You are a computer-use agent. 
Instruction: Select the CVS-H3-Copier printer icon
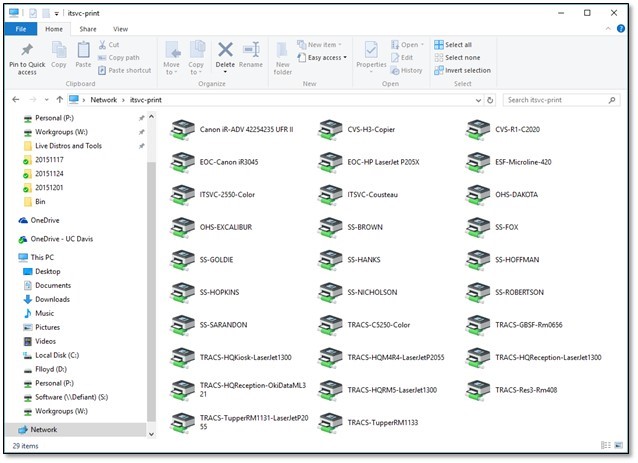point(332,130)
